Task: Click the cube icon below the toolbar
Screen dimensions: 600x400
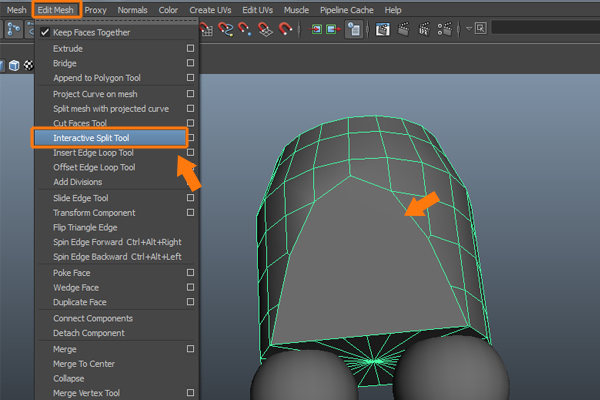Action: 15,66
